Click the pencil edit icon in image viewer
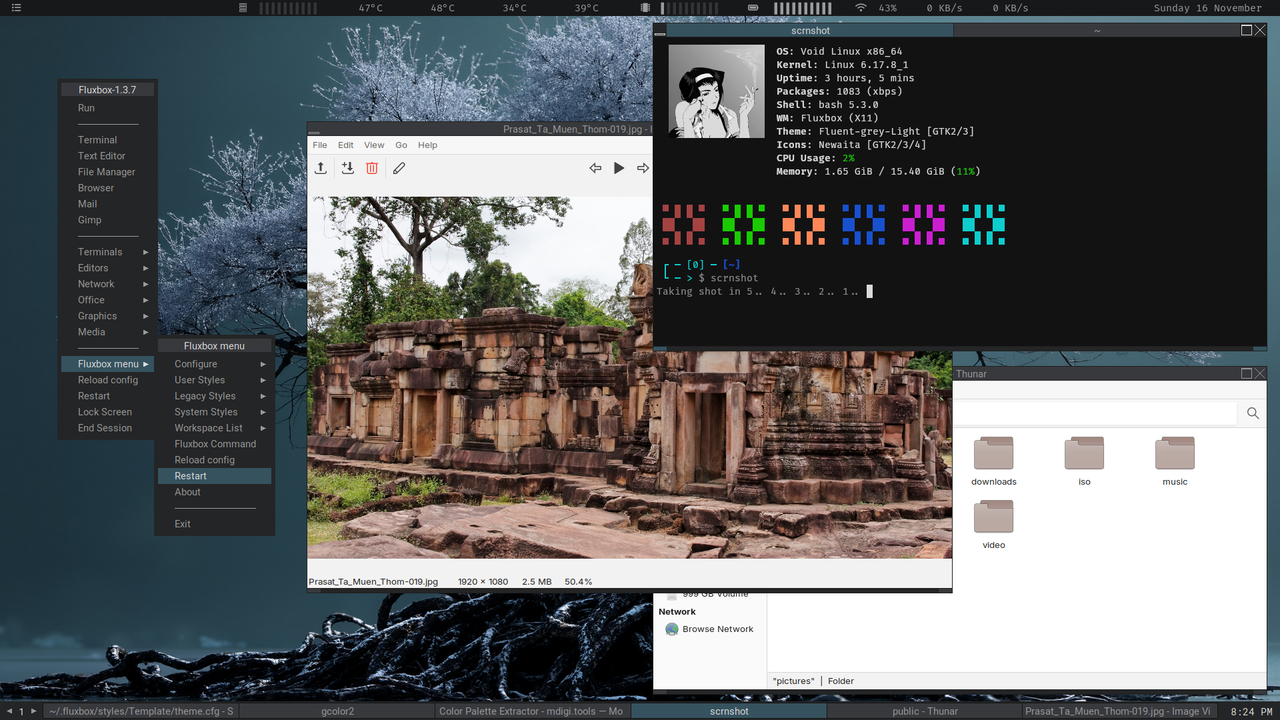 (x=399, y=168)
